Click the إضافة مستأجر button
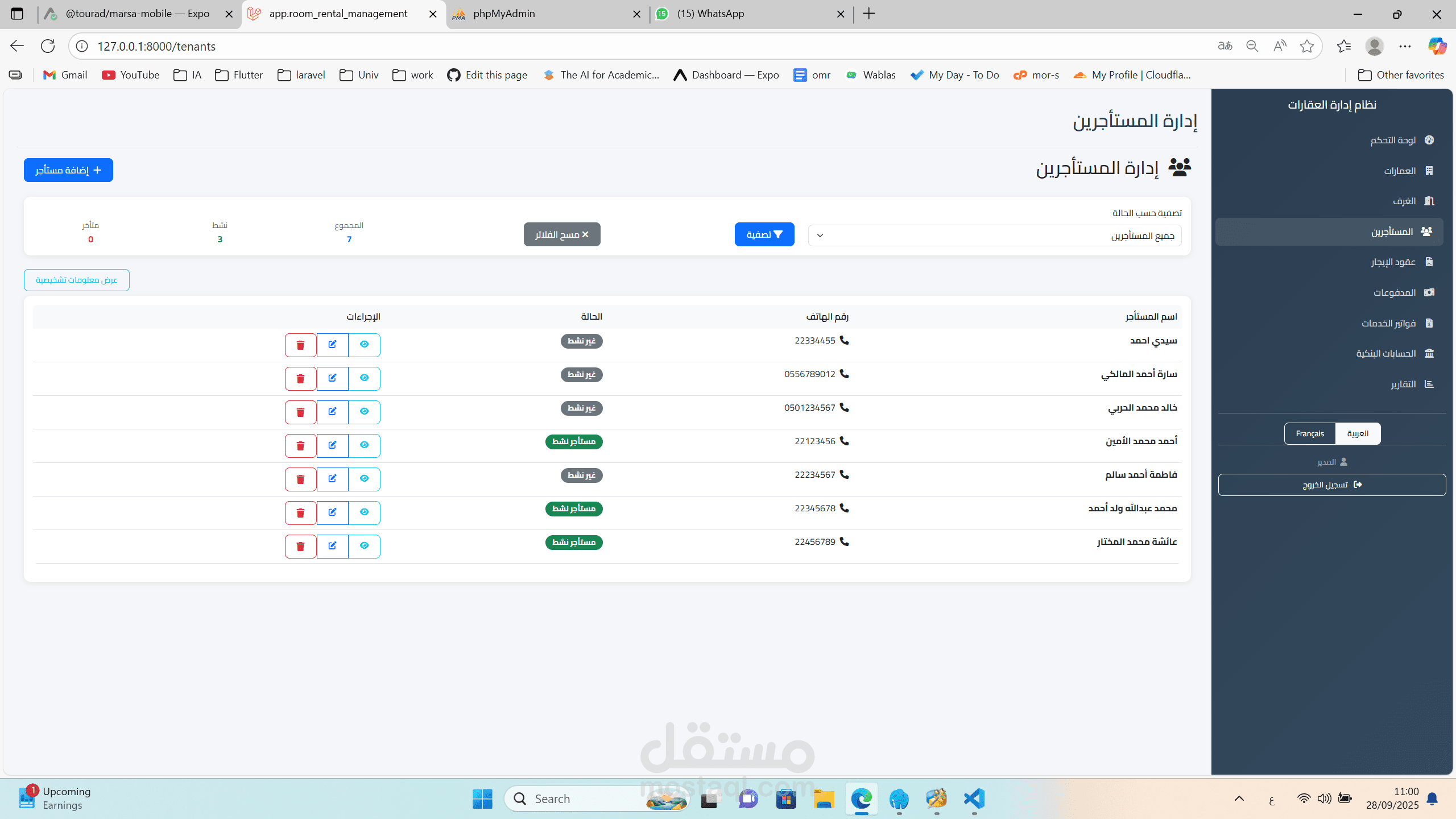This screenshot has height=819, width=1456. [x=68, y=170]
